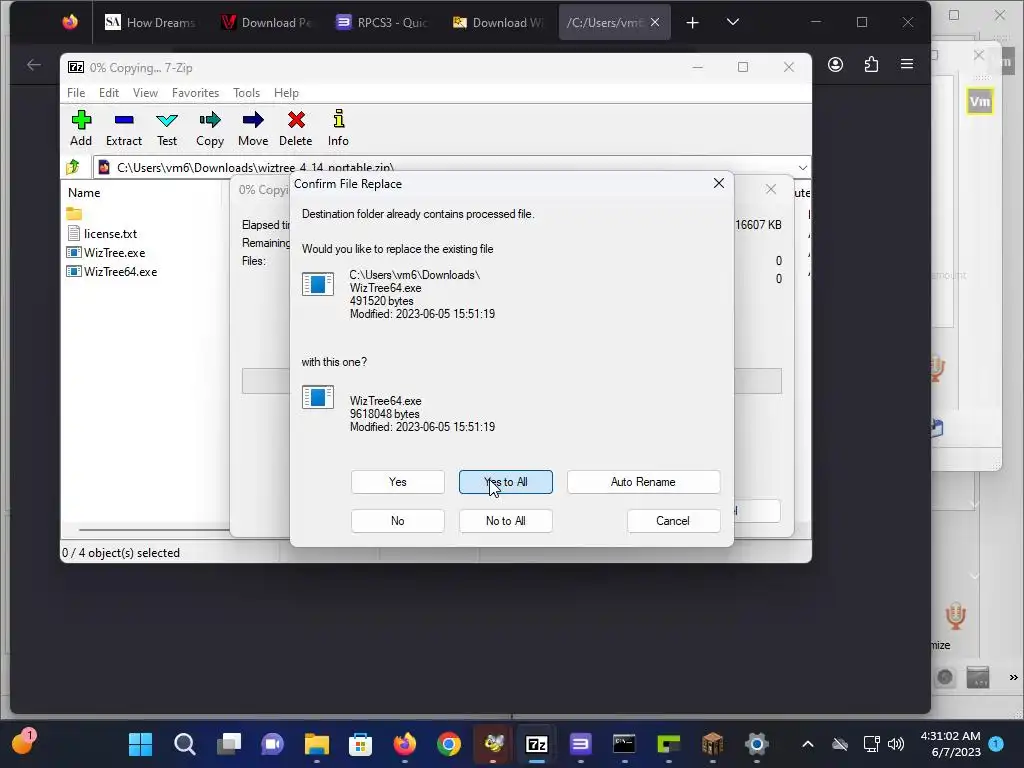The height and width of the screenshot is (768, 1024).
Task: Open the Firefox account icon
Action: point(835,64)
